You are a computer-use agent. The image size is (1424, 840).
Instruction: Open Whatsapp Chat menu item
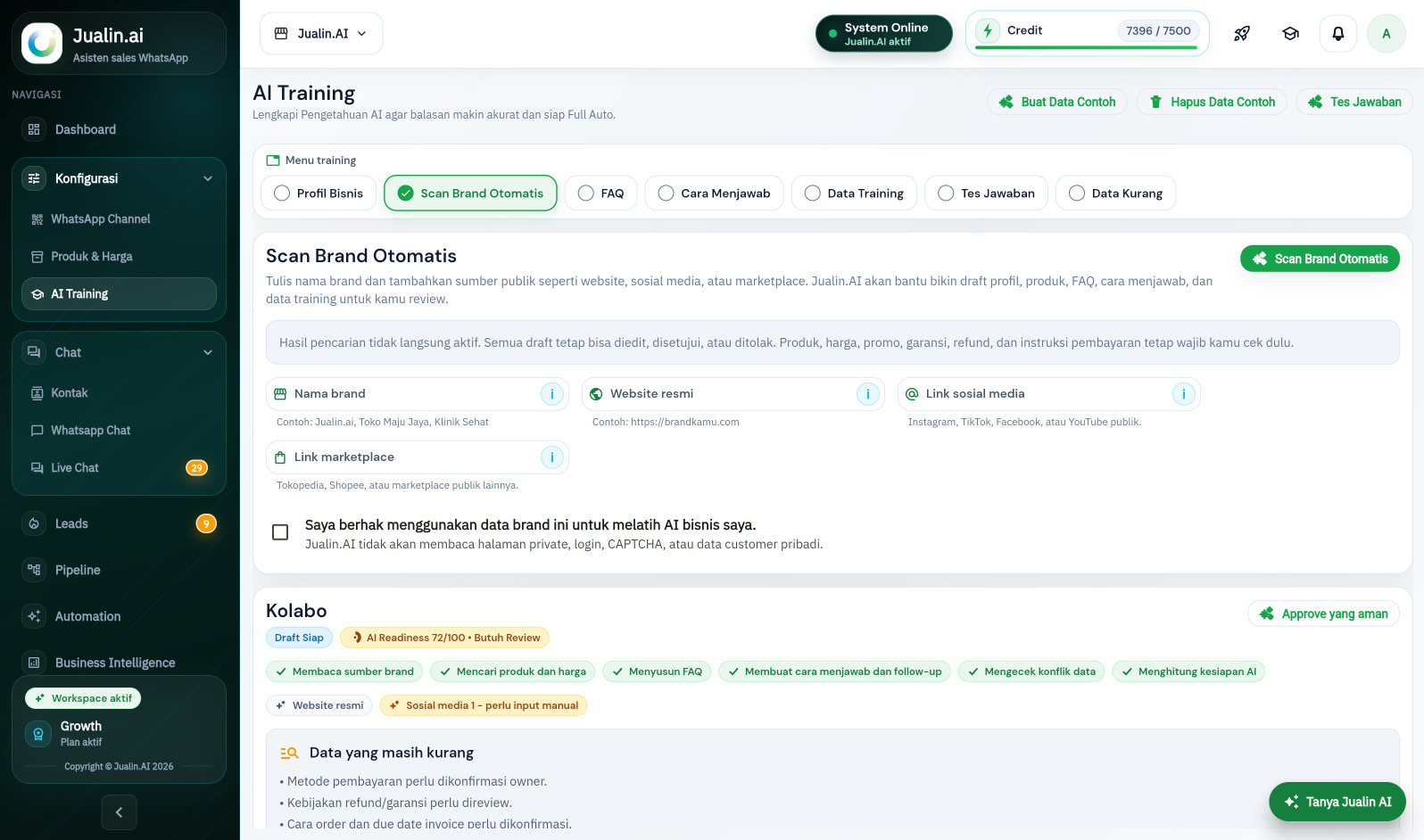119,431
